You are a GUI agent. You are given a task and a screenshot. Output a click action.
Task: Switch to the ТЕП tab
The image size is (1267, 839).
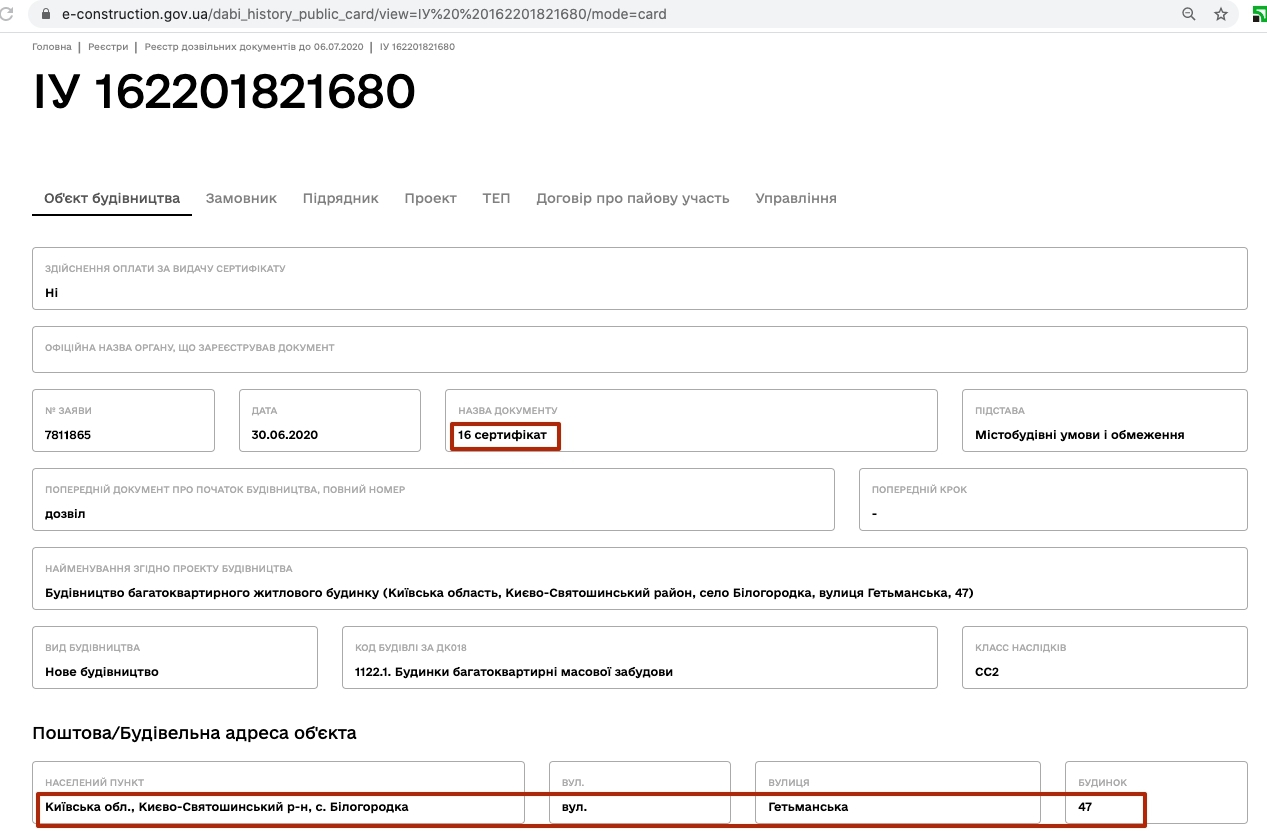[x=496, y=198]
